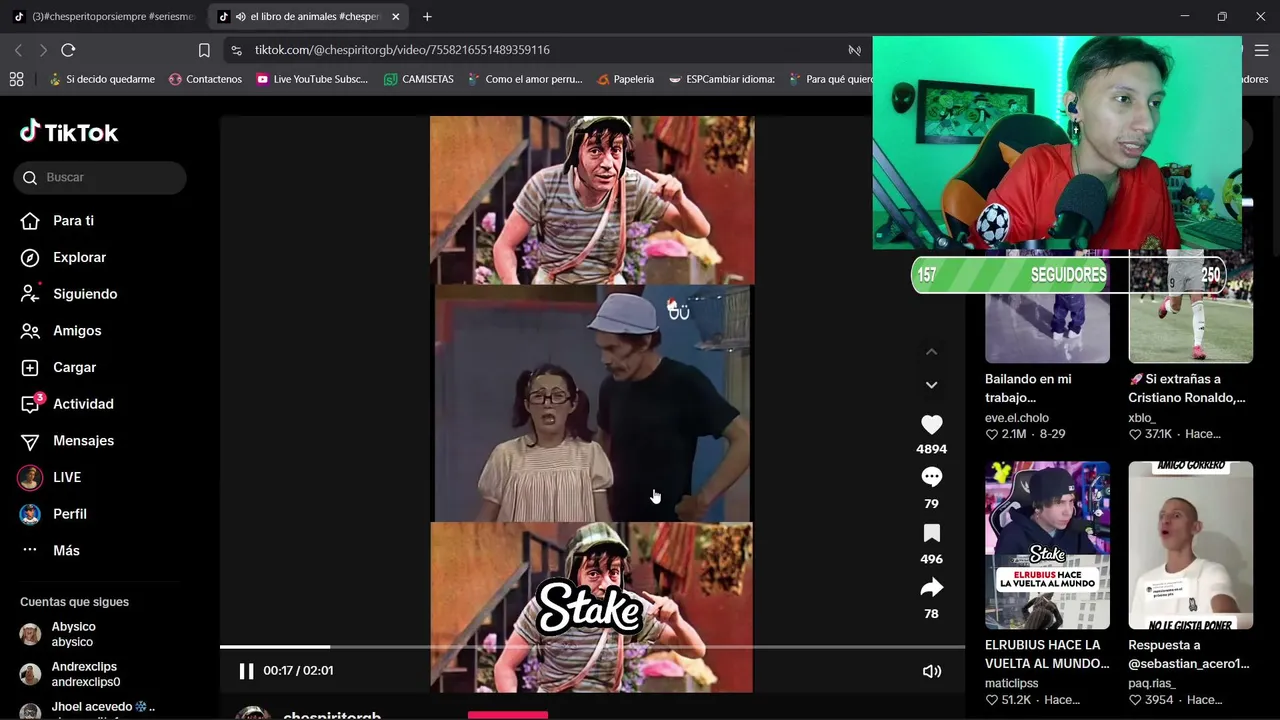Go back in browser history
This screenshot has height=720, width=1280.
tap(18, 50)
